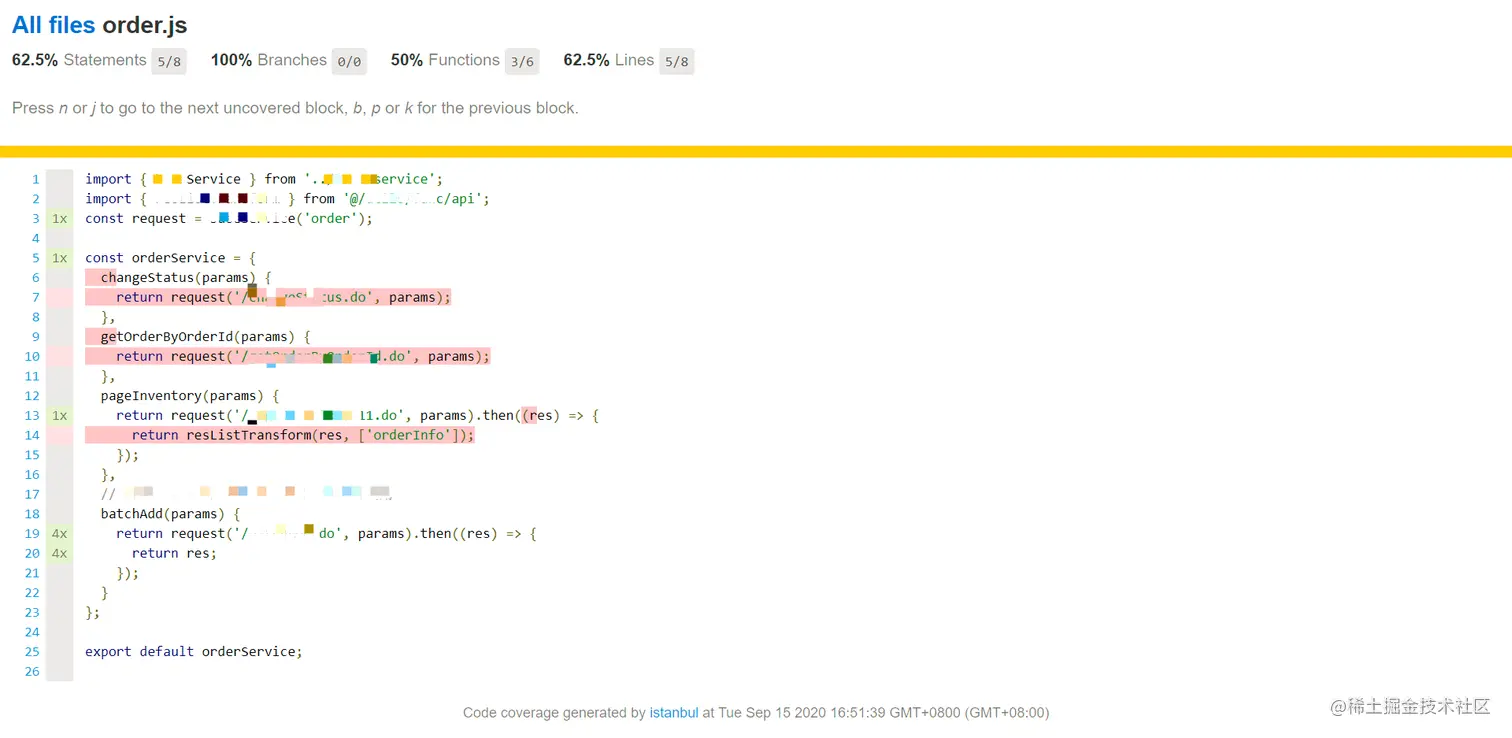Click the keyboard navigation hint text
The width and height of the screenshot is (1512, 738).
click(295, 108)
